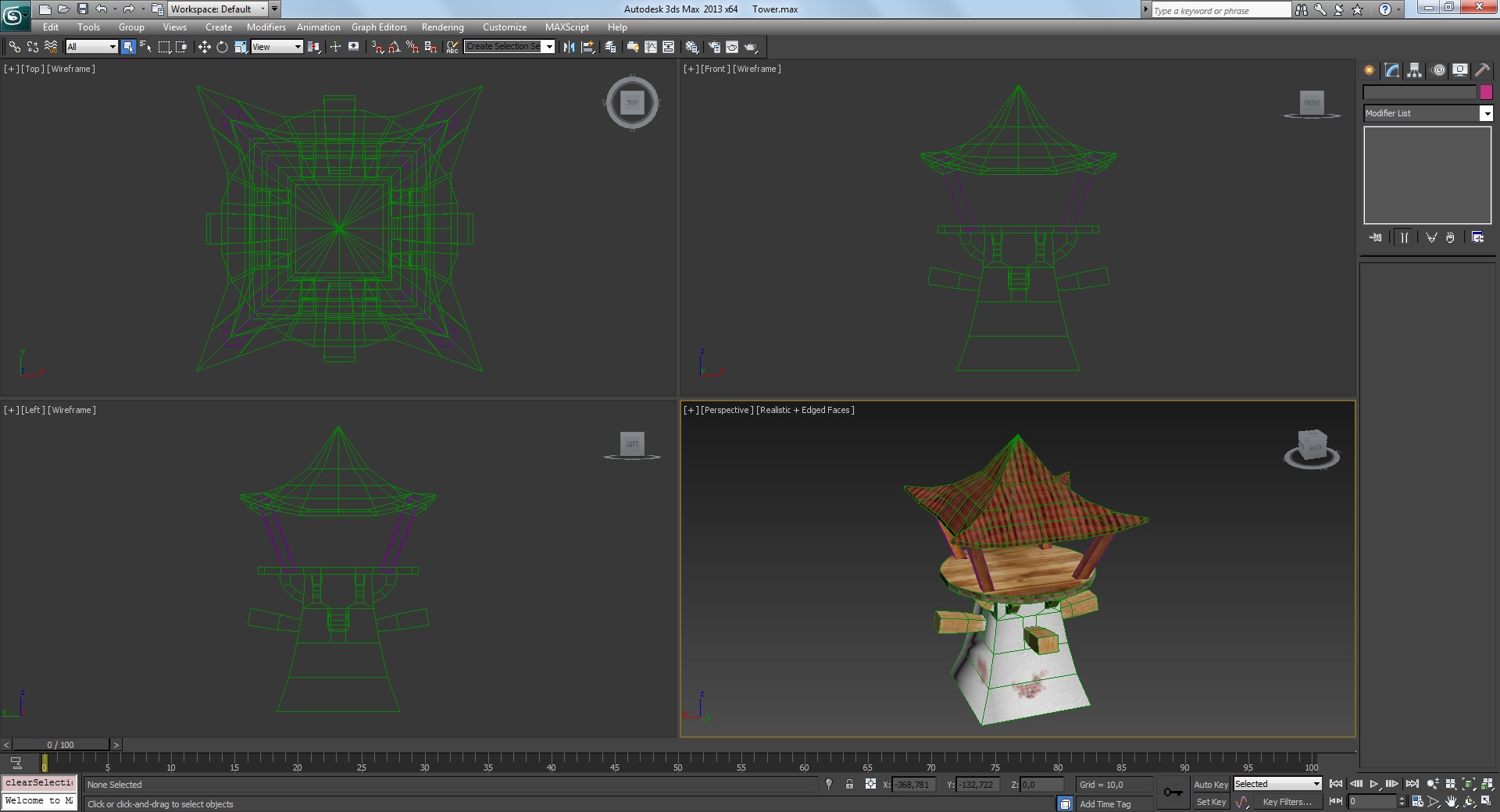Expand the Create Selection Set dropdown

coord(549,47)
